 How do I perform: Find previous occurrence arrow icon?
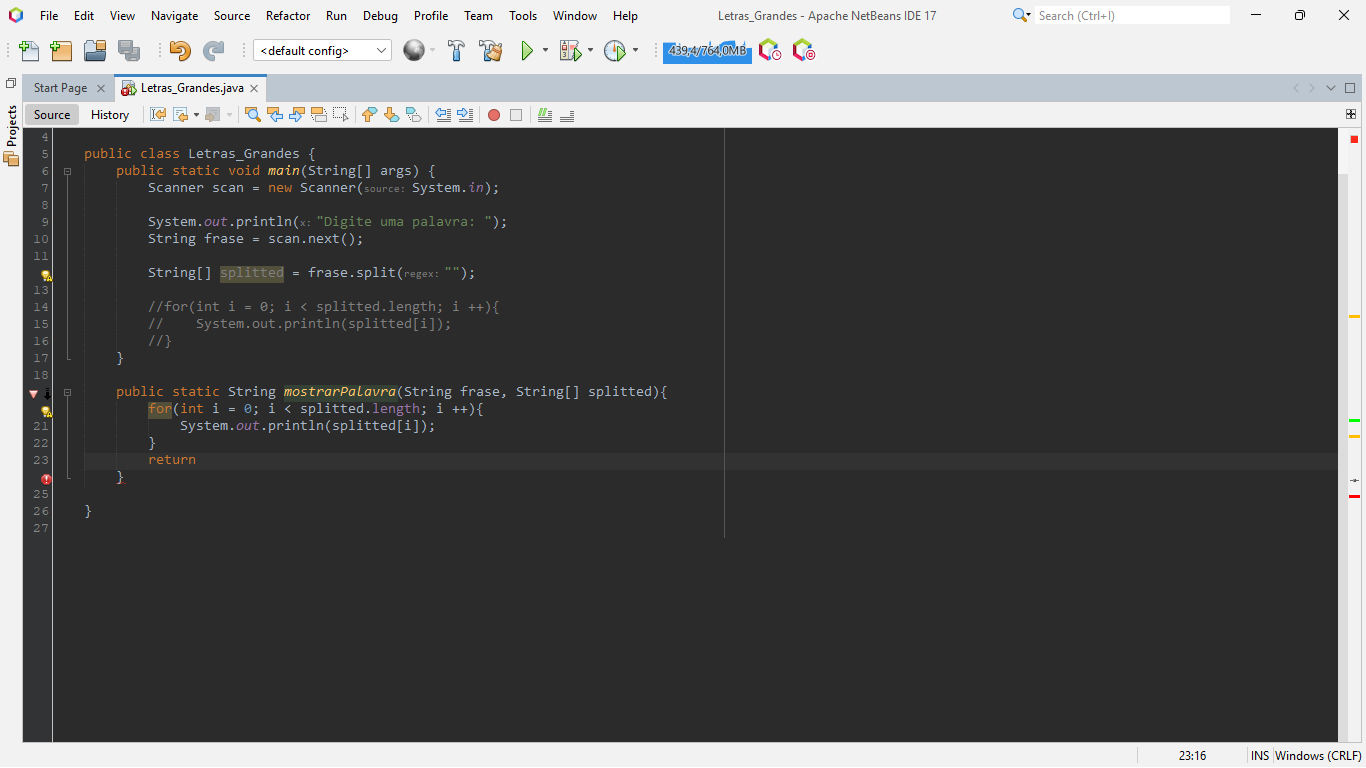point(274,115)
